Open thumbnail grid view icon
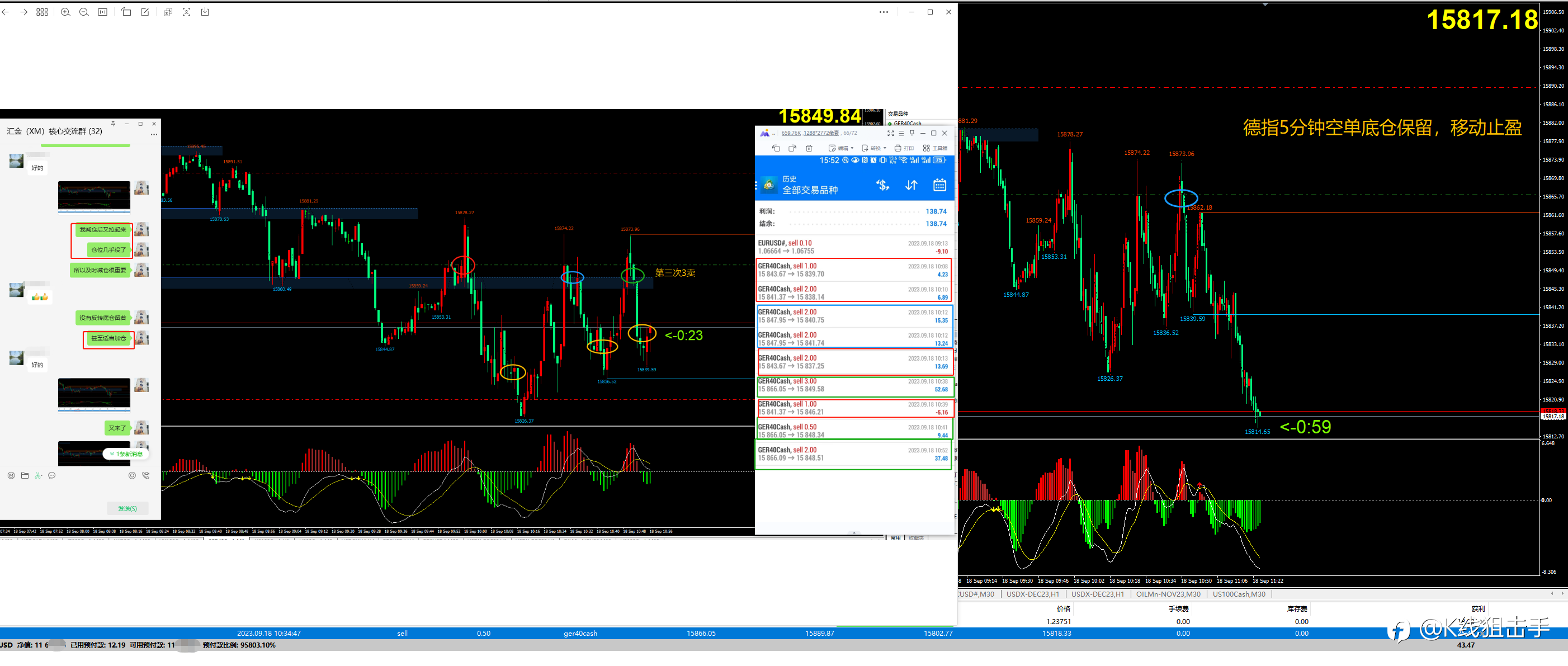The image size is (1568, 666). [42, 12]
